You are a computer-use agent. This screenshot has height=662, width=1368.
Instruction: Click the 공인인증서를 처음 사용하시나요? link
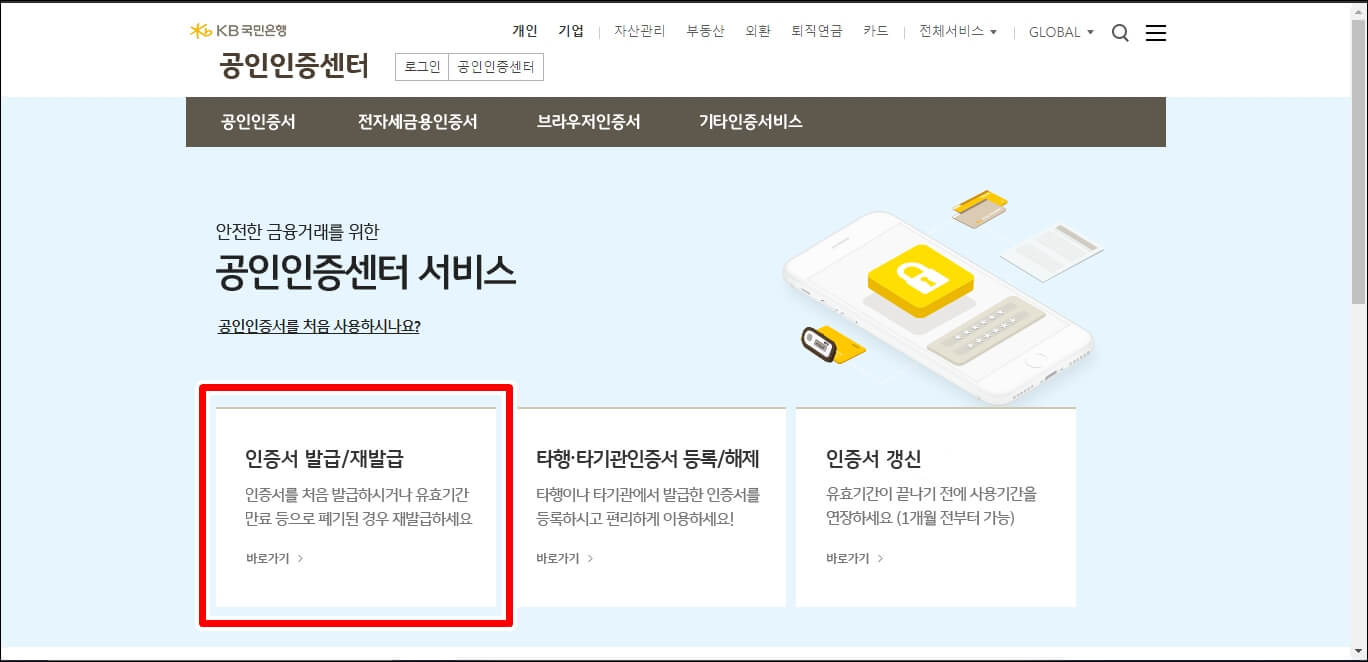tap(319, 326)
